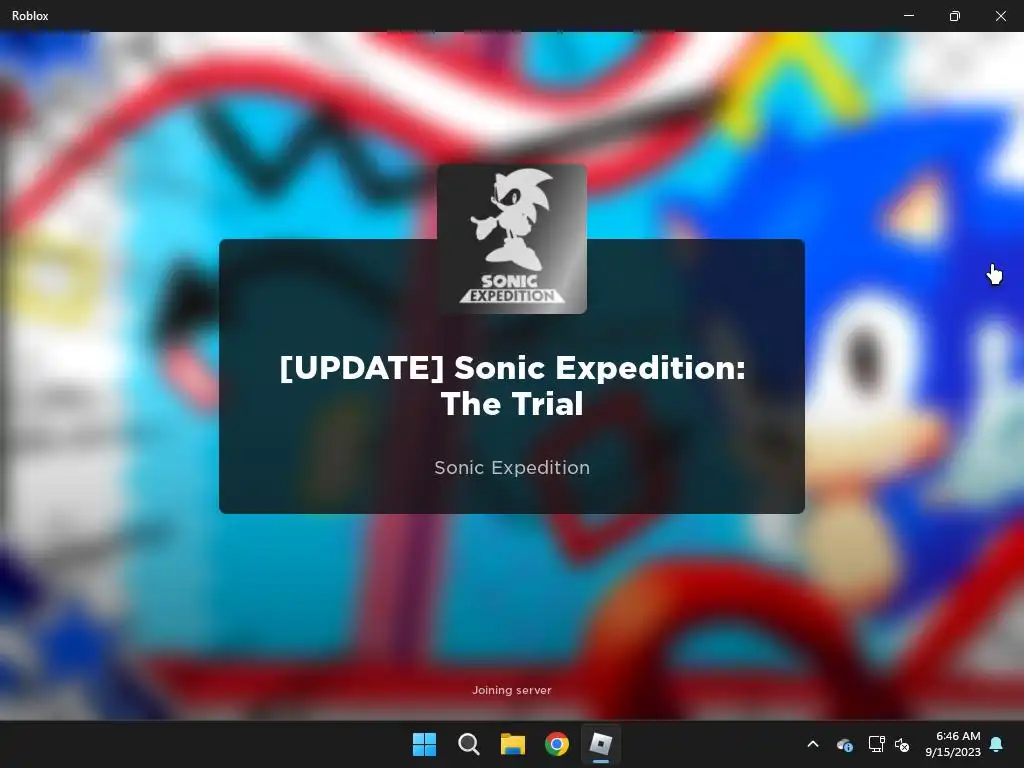1024x768 pixels.
Task: Select the Roblox taskbar icon
Action: click(601, 744)
